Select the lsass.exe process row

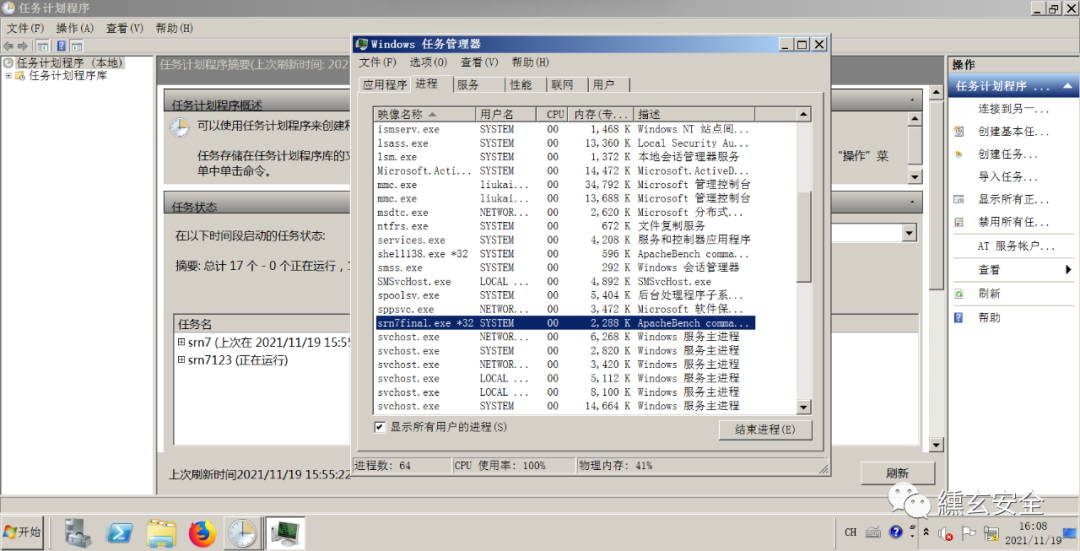coord(565,143)
